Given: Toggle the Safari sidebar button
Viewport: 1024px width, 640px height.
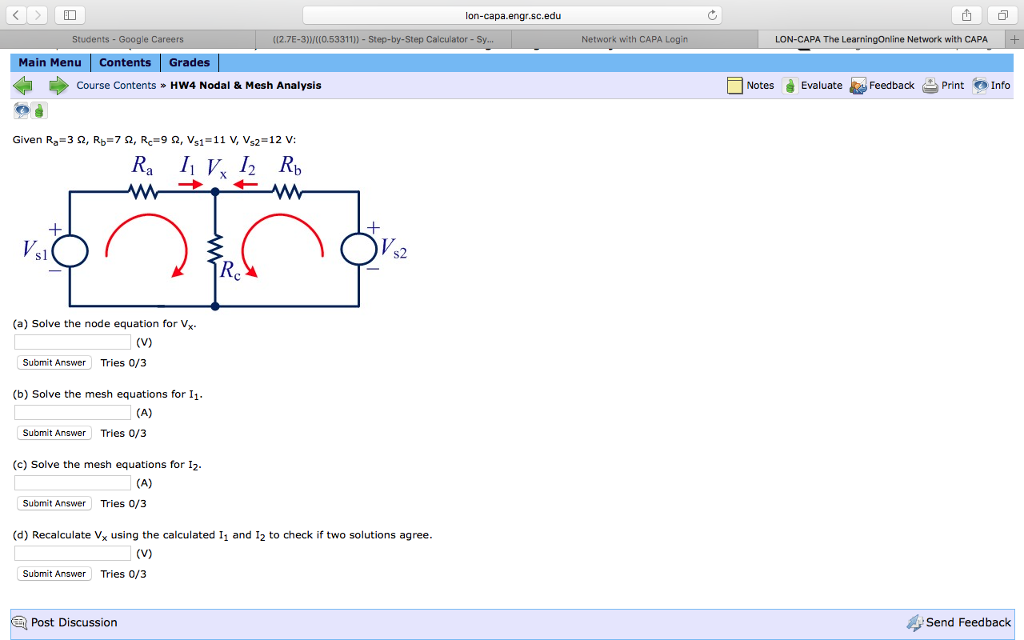Looking at the screenshot, I should click(x=70, y=15).
